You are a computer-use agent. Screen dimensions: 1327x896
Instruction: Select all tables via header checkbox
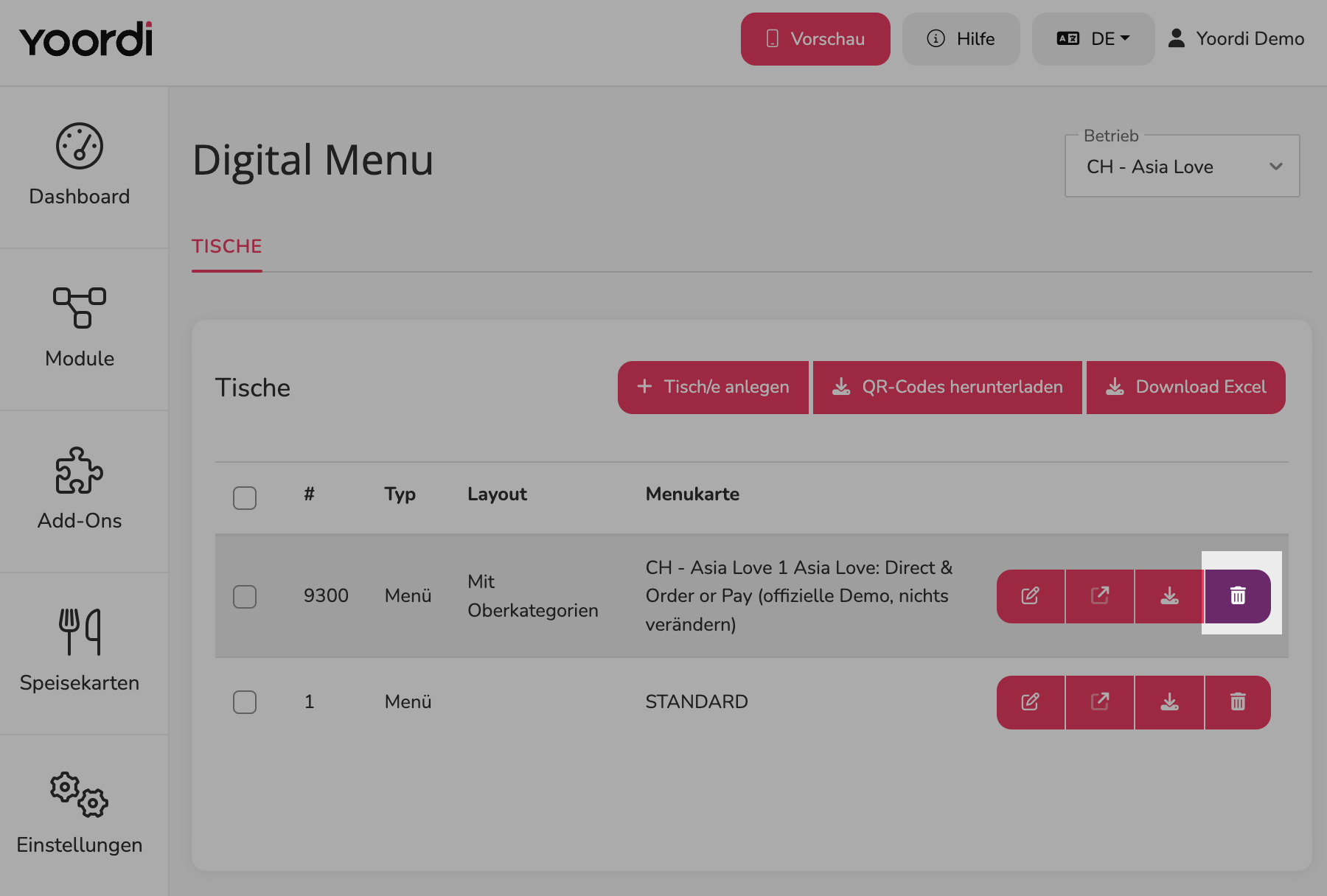coord(245,497)
